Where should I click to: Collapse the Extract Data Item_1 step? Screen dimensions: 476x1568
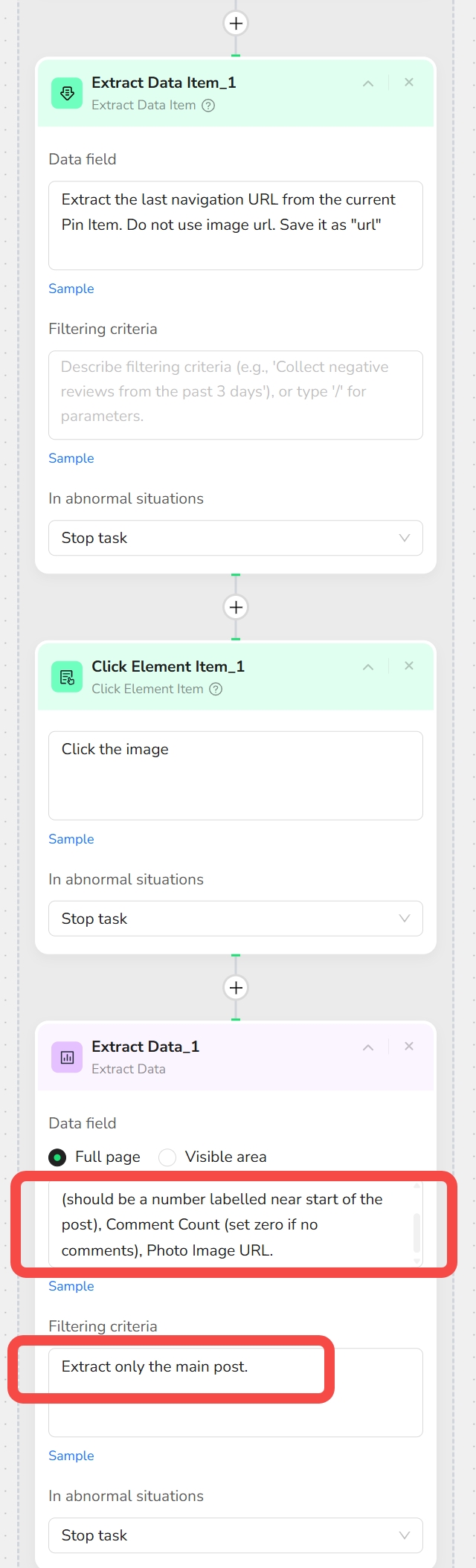pos(367,83)
